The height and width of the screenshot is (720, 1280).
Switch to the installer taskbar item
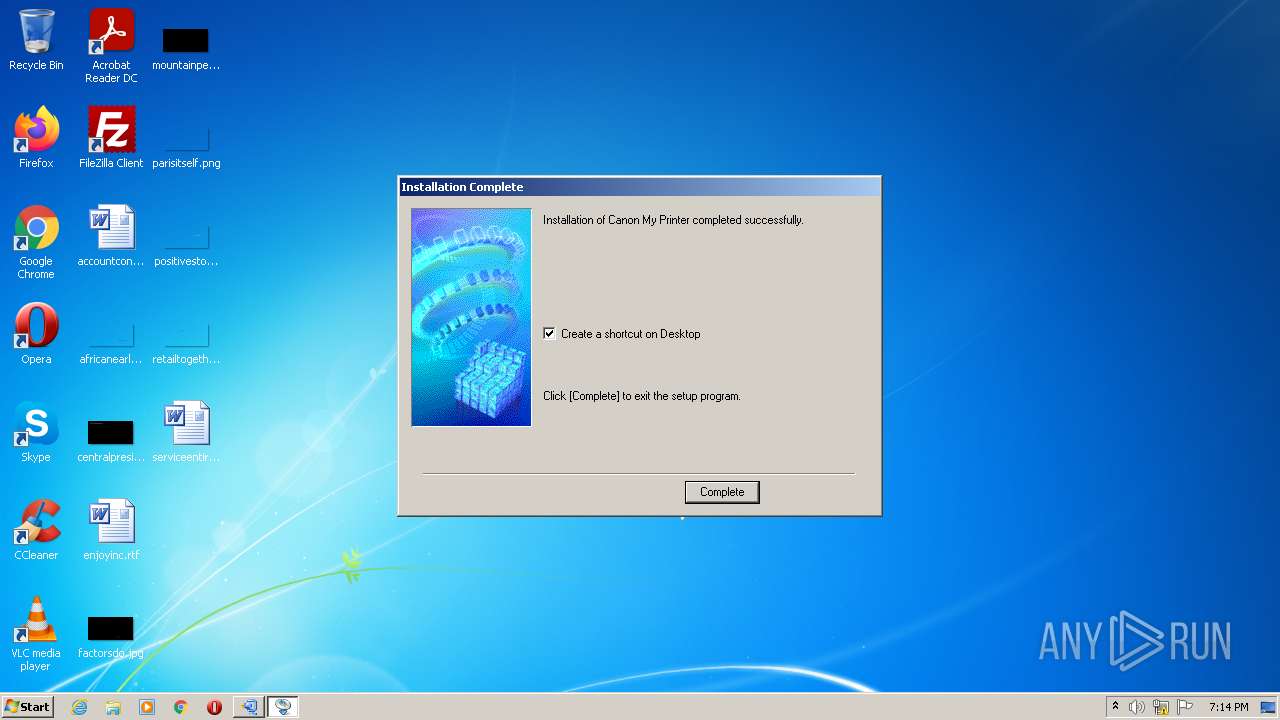pos(249,707)
